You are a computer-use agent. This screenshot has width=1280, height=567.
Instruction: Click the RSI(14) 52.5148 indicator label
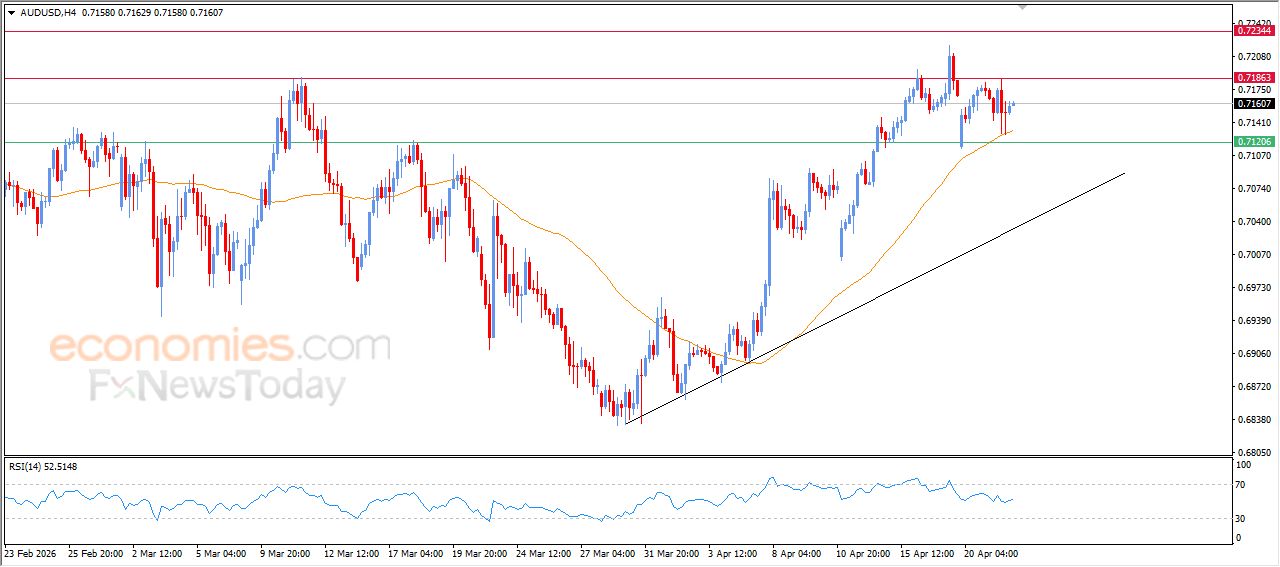tap(43, 466)
